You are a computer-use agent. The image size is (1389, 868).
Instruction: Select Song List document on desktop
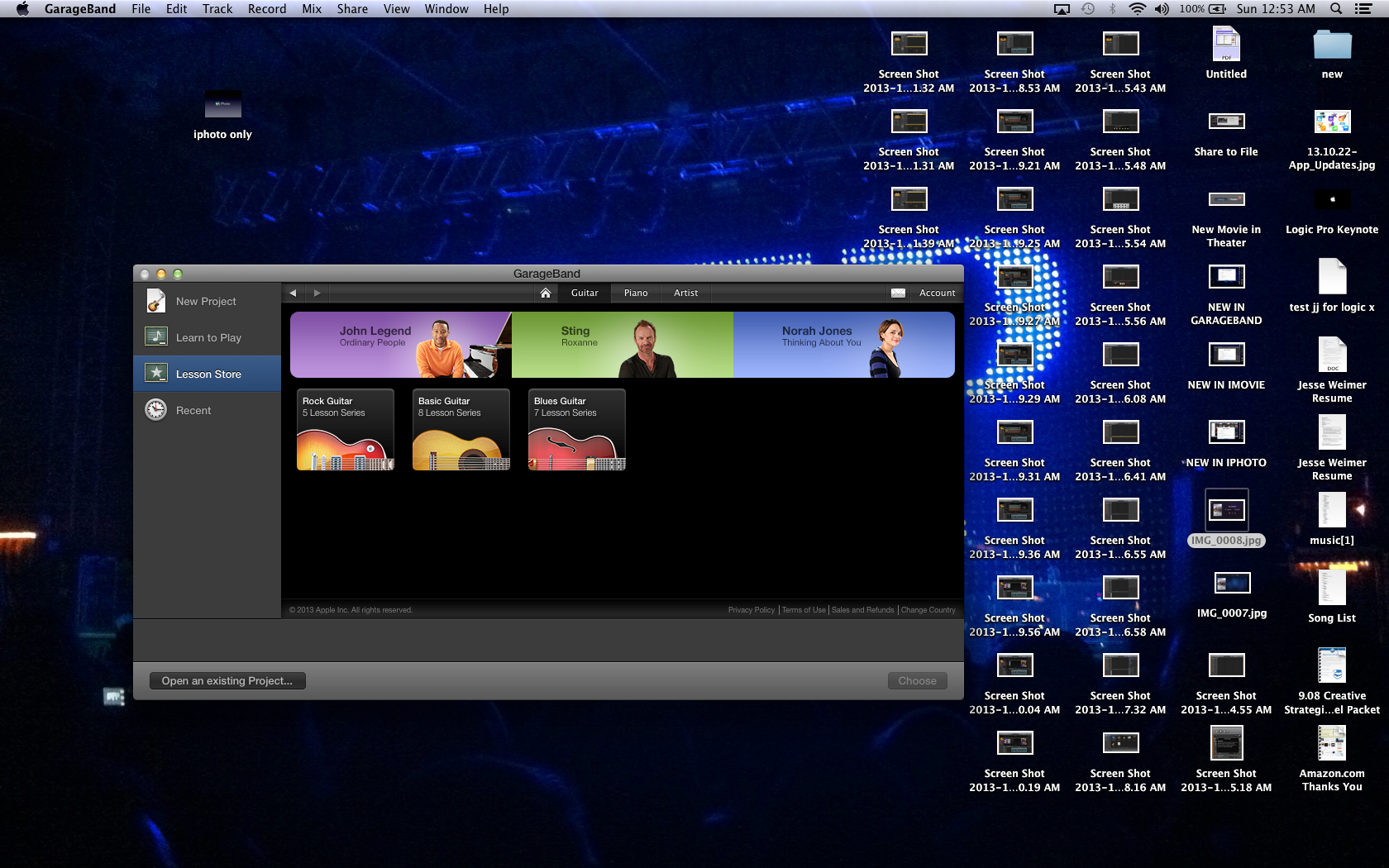[1332, 596]
